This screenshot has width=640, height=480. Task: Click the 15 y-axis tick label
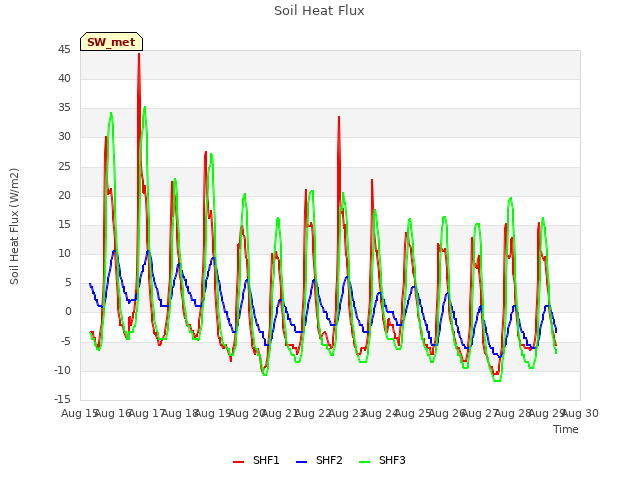coord(64,224)
